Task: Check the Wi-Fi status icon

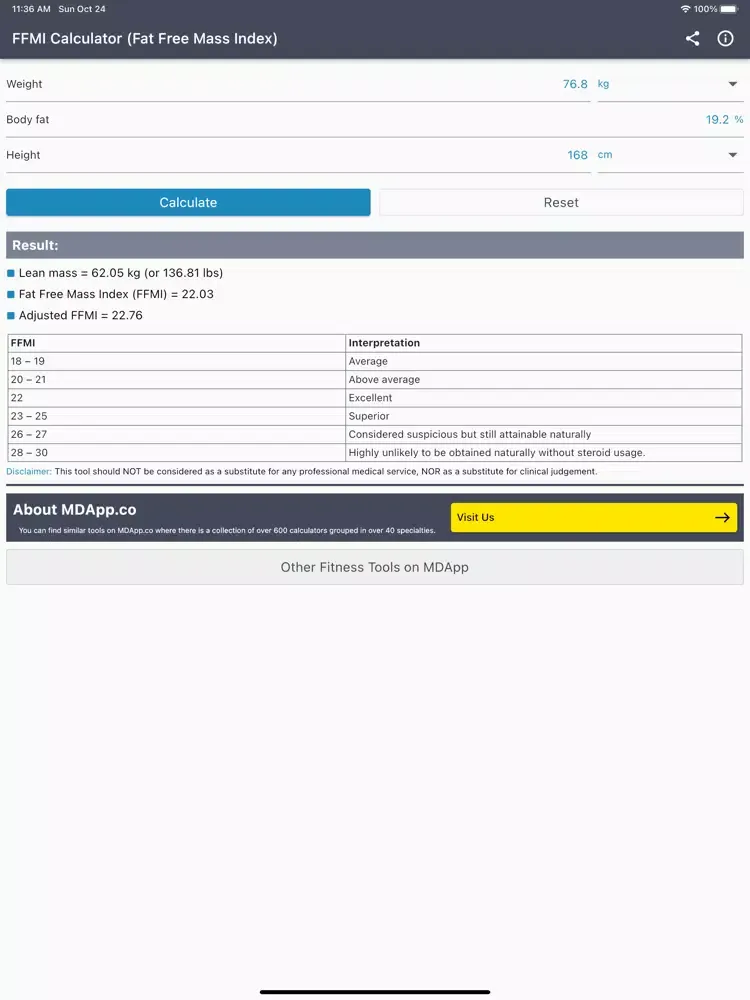Action: (686, 9)
